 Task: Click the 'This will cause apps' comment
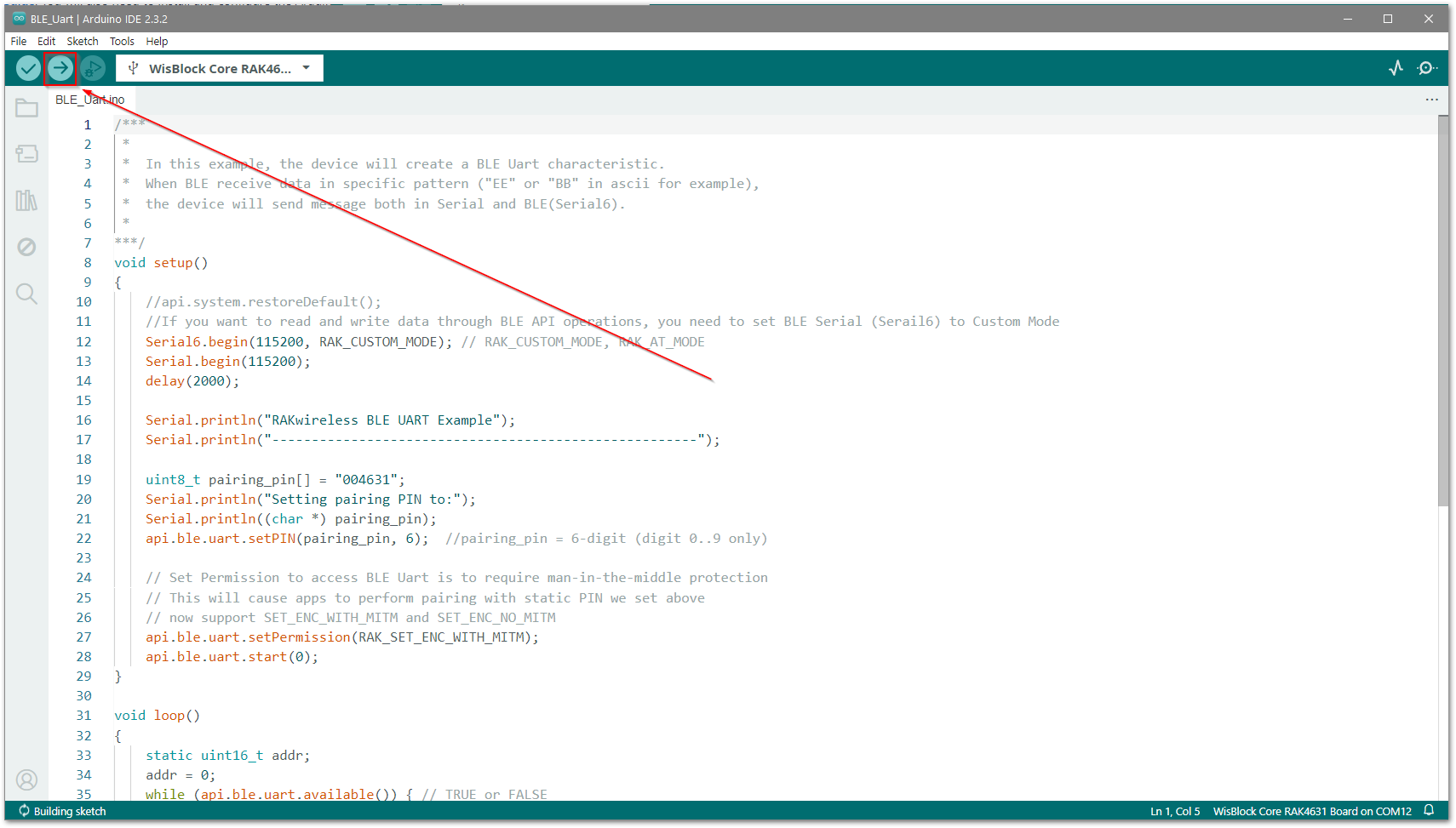coord(425,598)
